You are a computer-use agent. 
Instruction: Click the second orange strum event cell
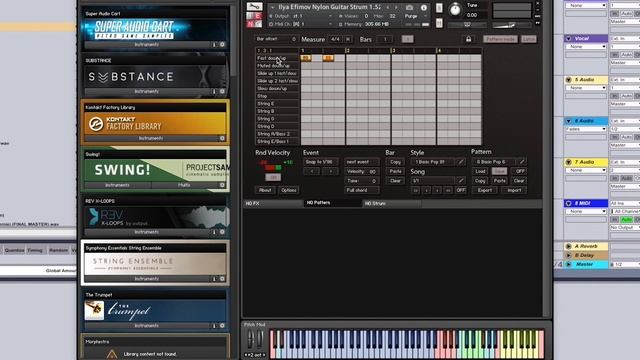(x=328, y=58)
